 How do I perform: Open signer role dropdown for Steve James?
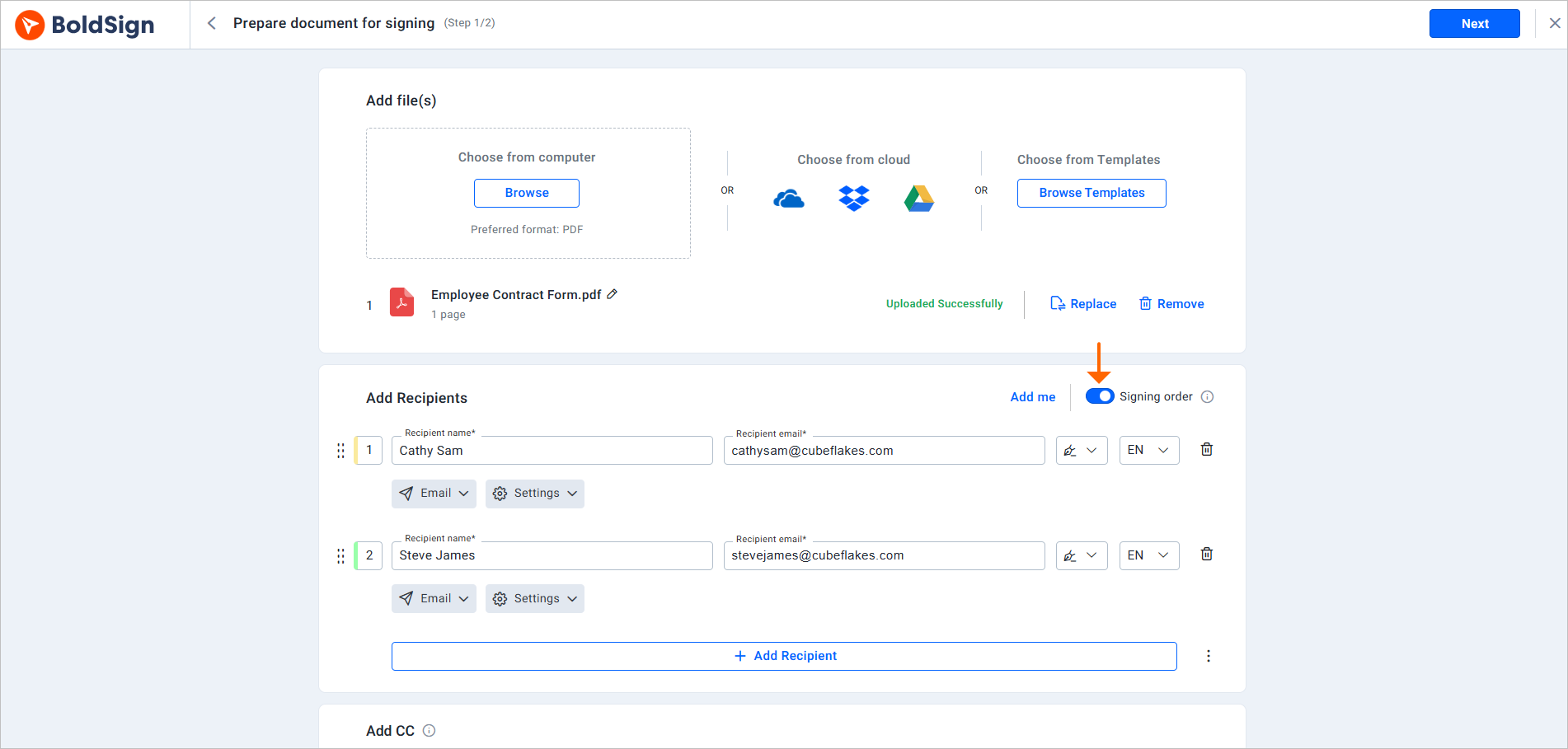click(x=1081, y=555)
